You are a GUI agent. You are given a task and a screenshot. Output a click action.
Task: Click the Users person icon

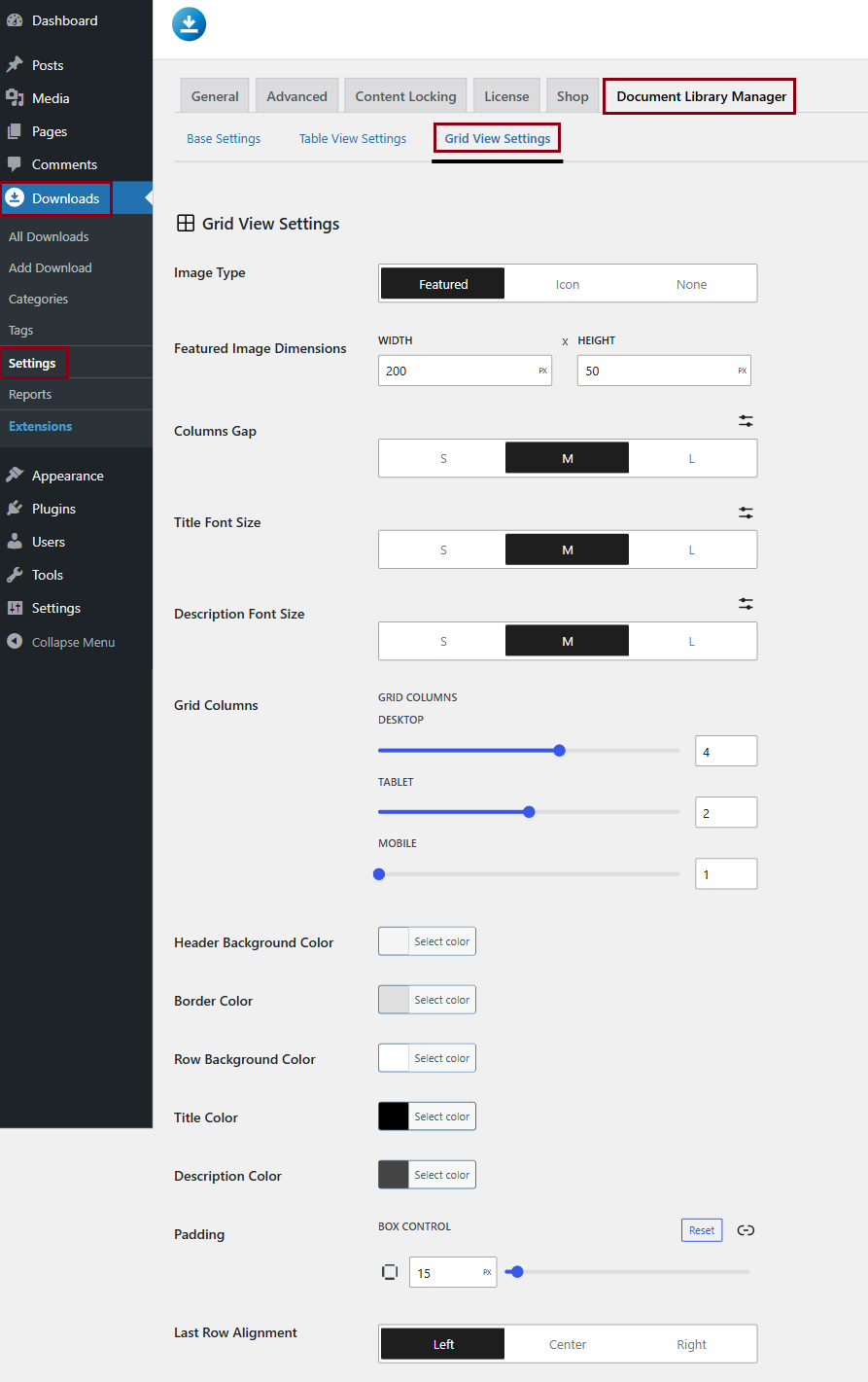[15, 542]
